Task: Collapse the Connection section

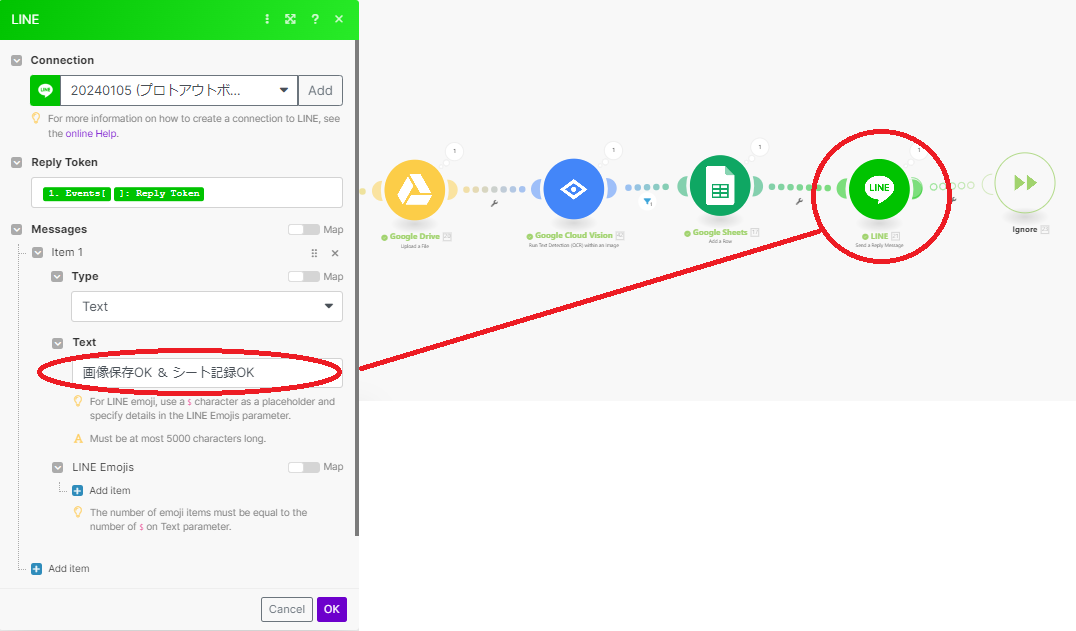Action: coord(16,60)
